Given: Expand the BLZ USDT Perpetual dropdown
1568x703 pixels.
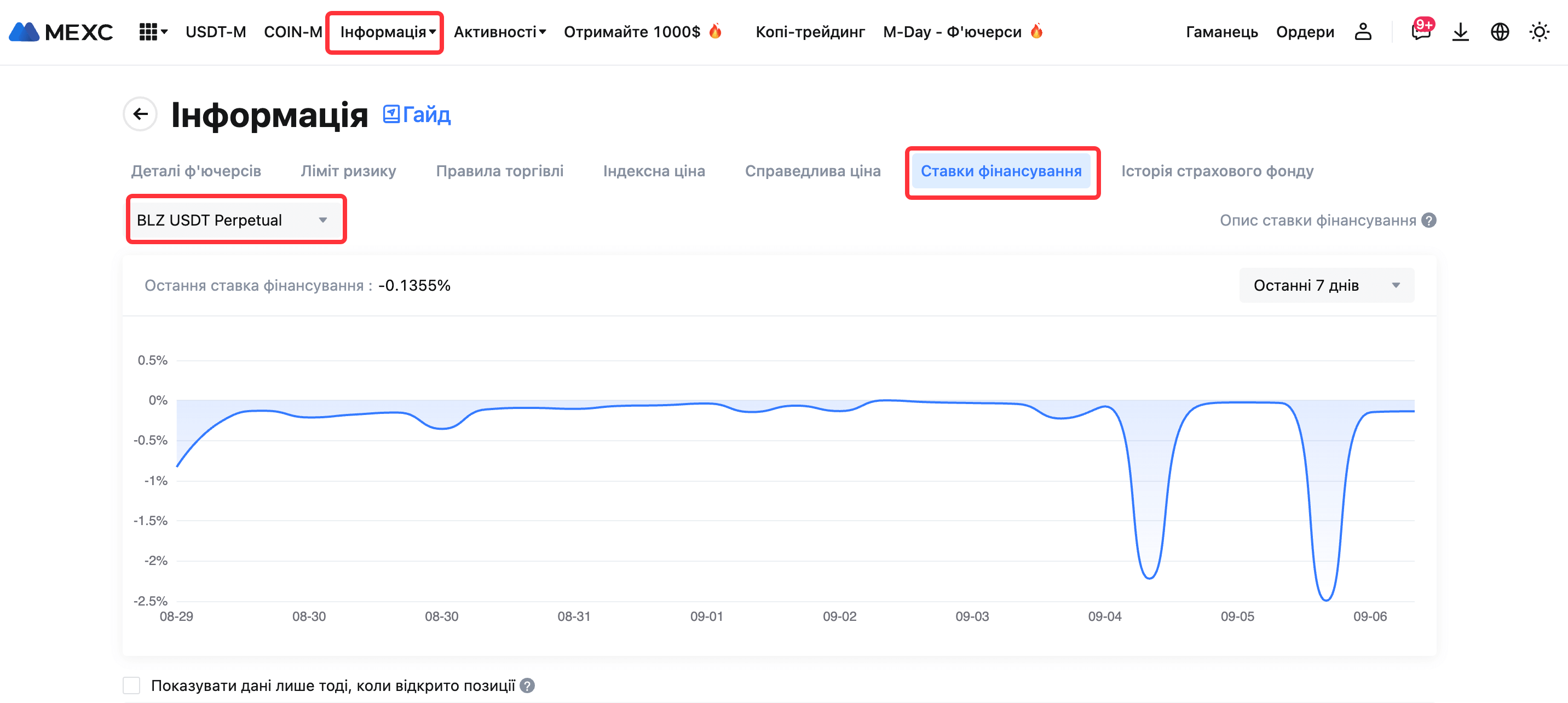Looking at the screenshot, I should tap(235, 220).
